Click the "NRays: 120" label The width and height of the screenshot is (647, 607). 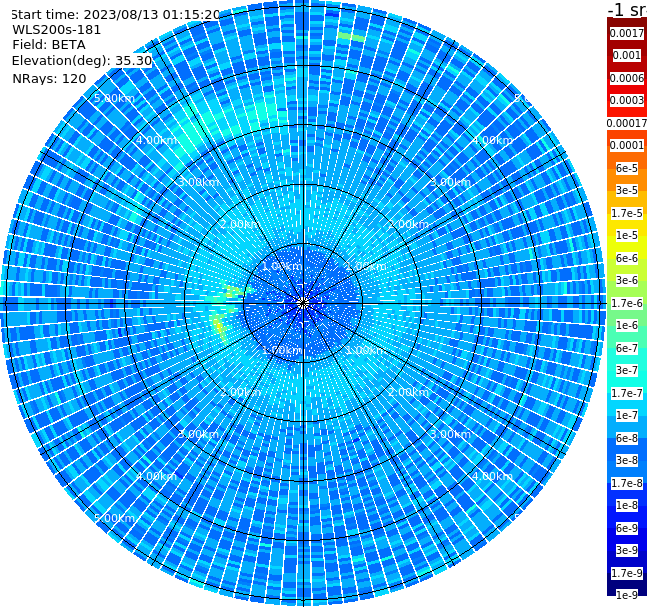pyautogui.click(x=49, y=78)
